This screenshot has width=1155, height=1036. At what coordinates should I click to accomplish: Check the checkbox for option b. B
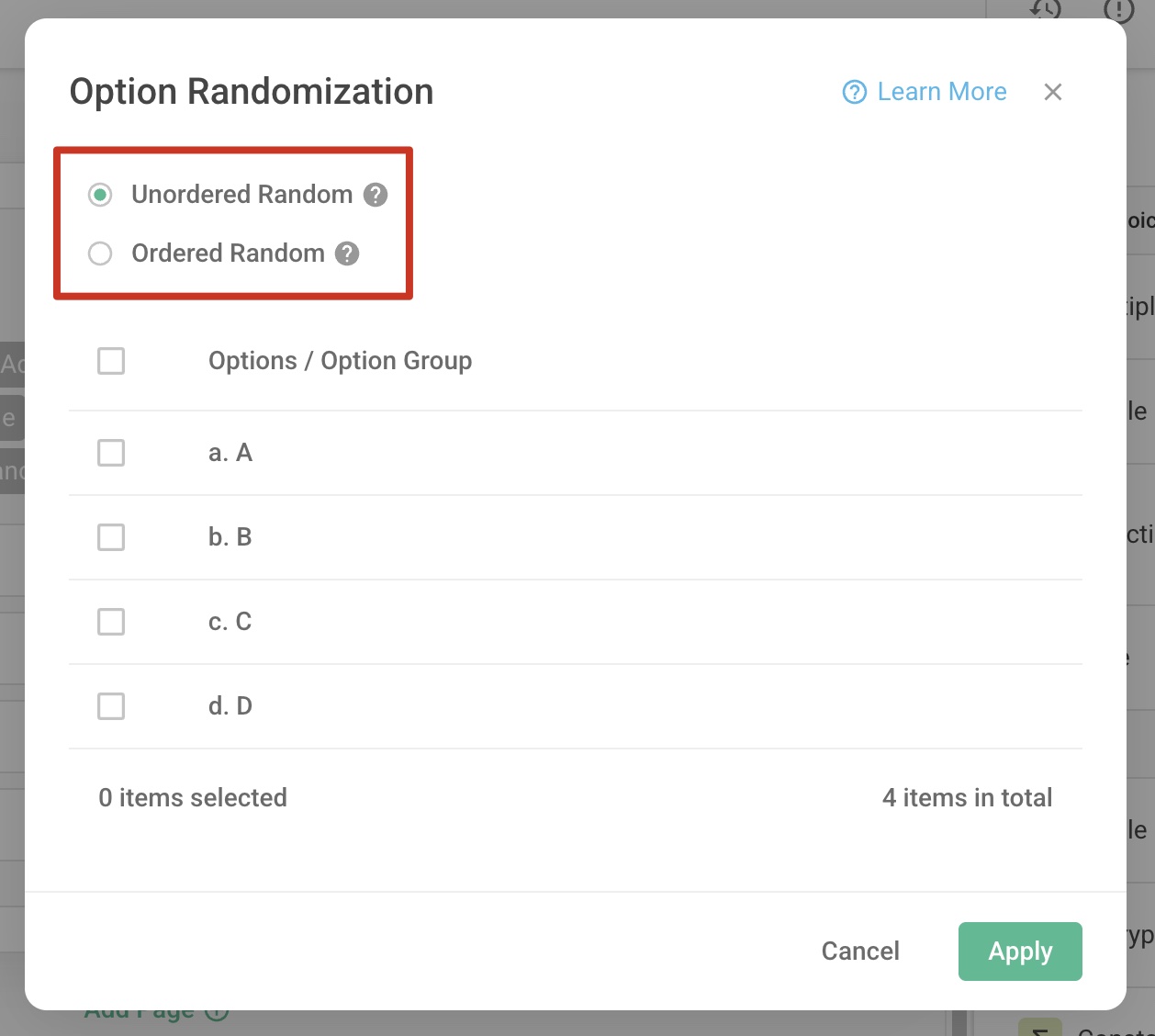pos(110,537)
